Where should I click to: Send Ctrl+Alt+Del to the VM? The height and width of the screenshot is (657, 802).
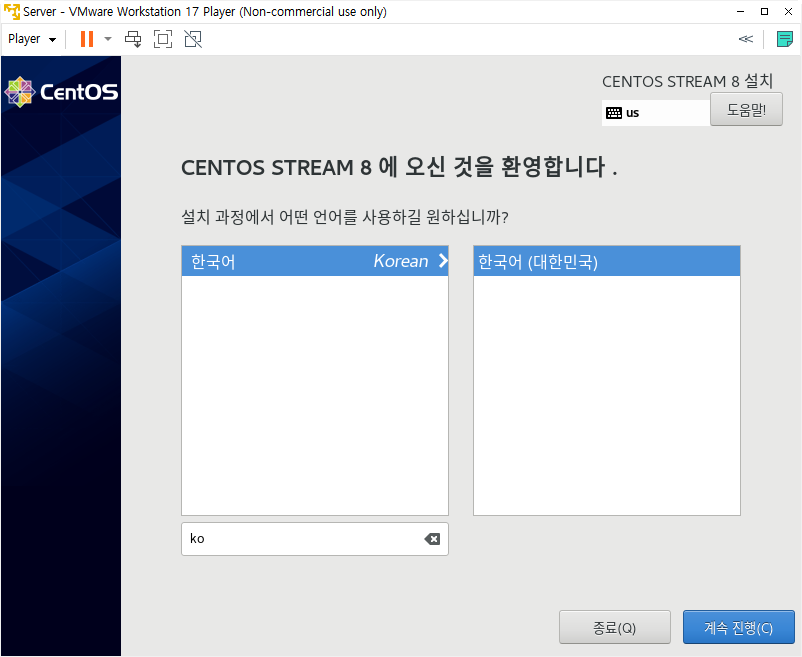(x=133, y=39)
